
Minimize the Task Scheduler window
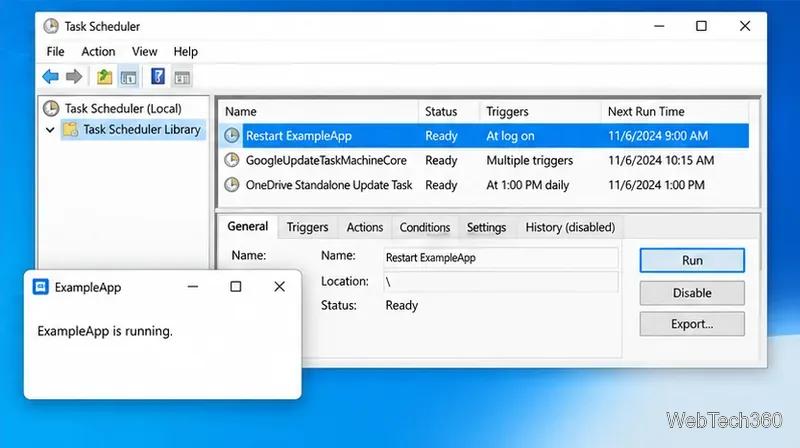659,26
